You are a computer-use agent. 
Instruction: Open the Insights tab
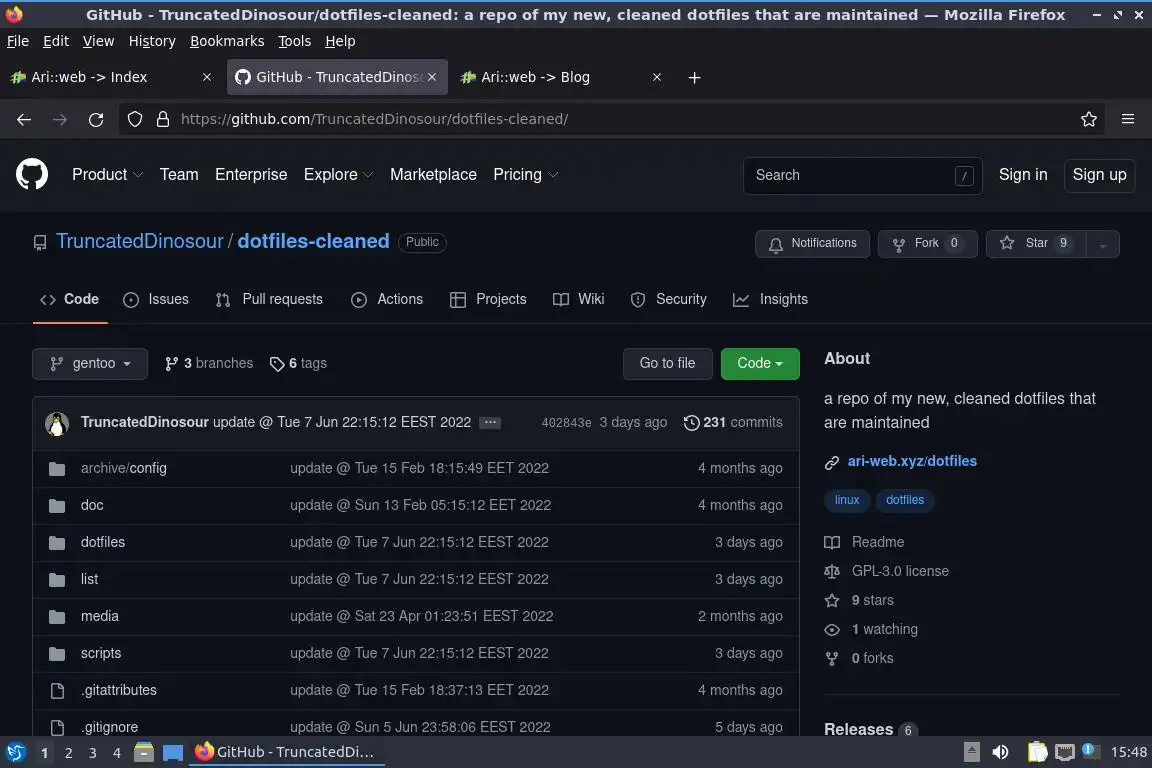coord(770,300)
